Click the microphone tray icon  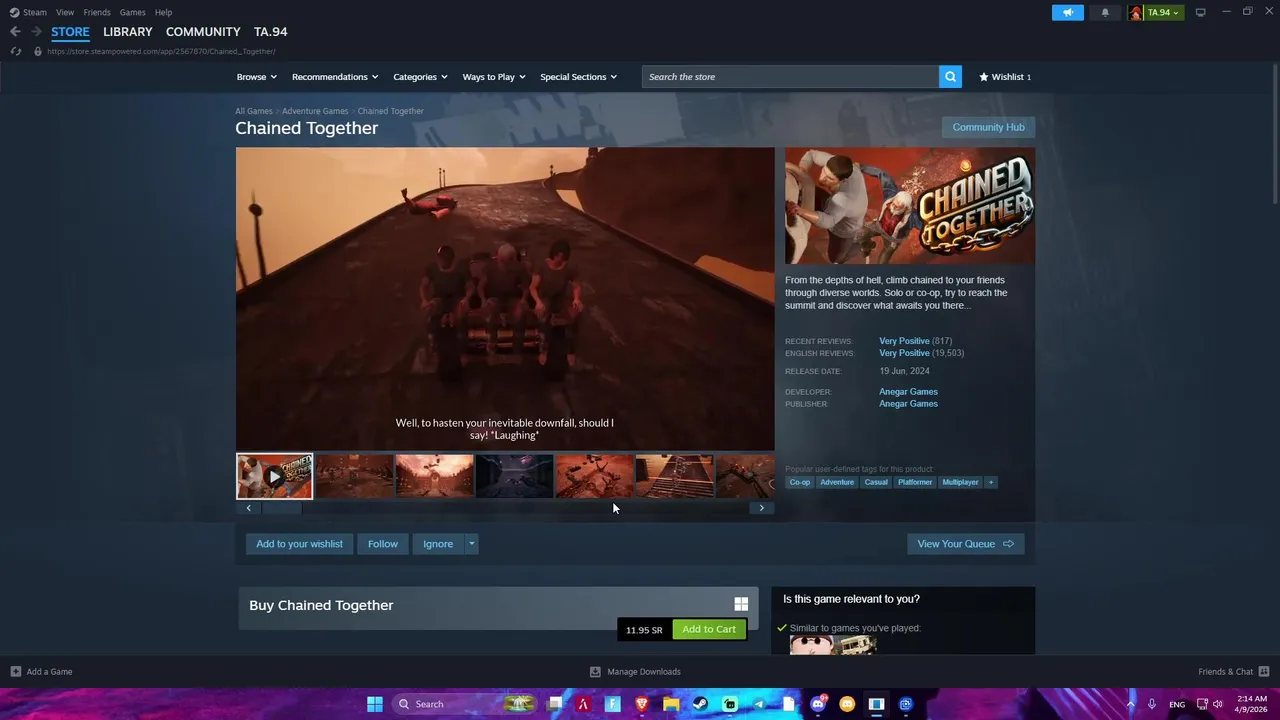(x=1152, y=704)
